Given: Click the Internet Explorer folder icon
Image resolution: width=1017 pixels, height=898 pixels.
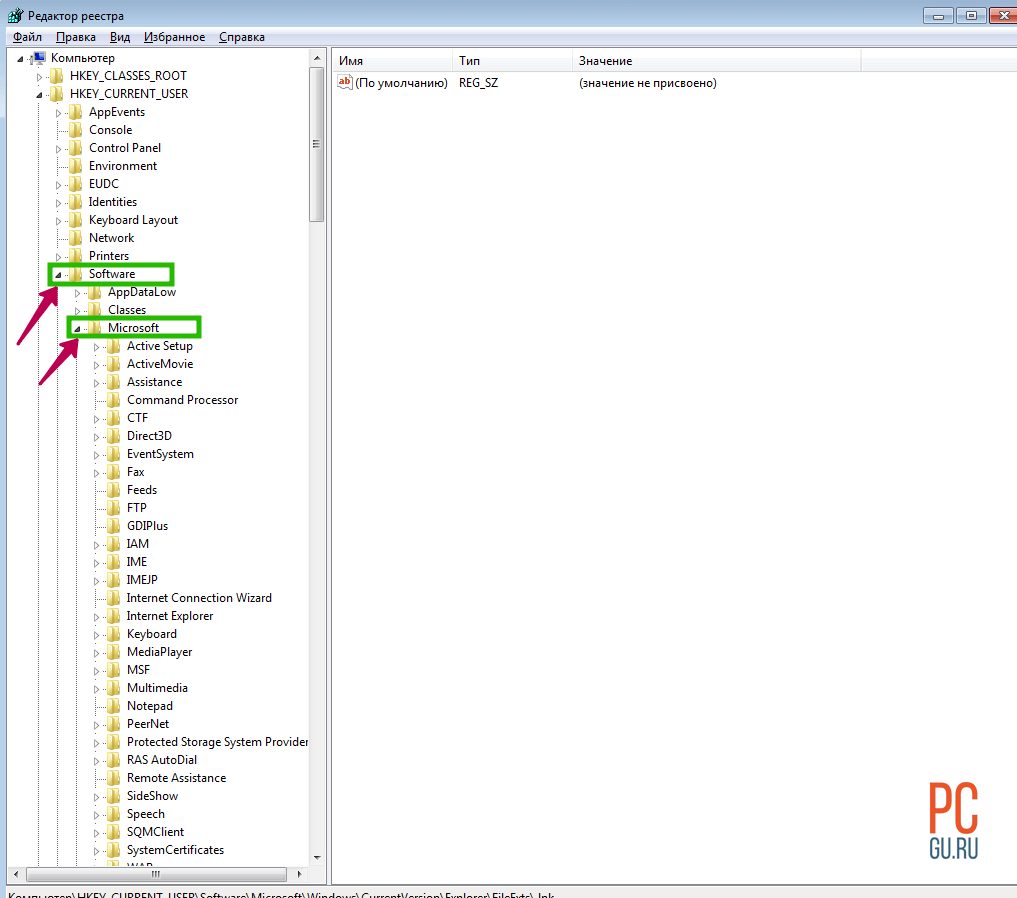Looking at the screenshot, I should point(113,616).
